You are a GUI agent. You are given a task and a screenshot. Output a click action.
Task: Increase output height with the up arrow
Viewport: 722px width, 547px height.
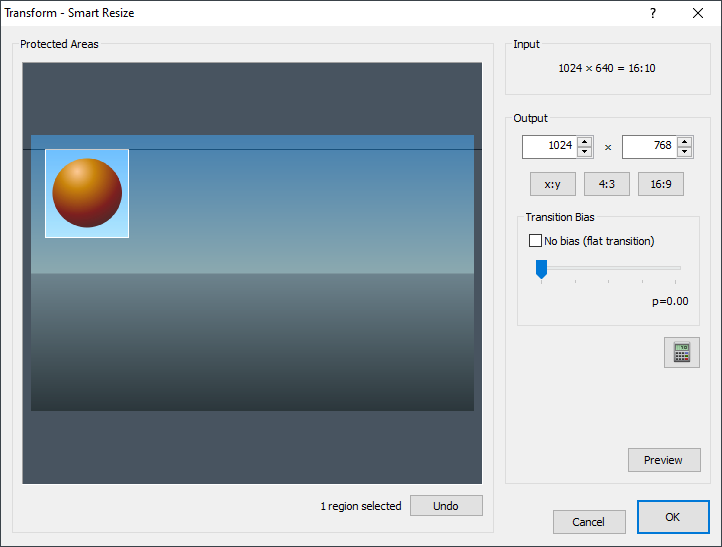point(685,142)
